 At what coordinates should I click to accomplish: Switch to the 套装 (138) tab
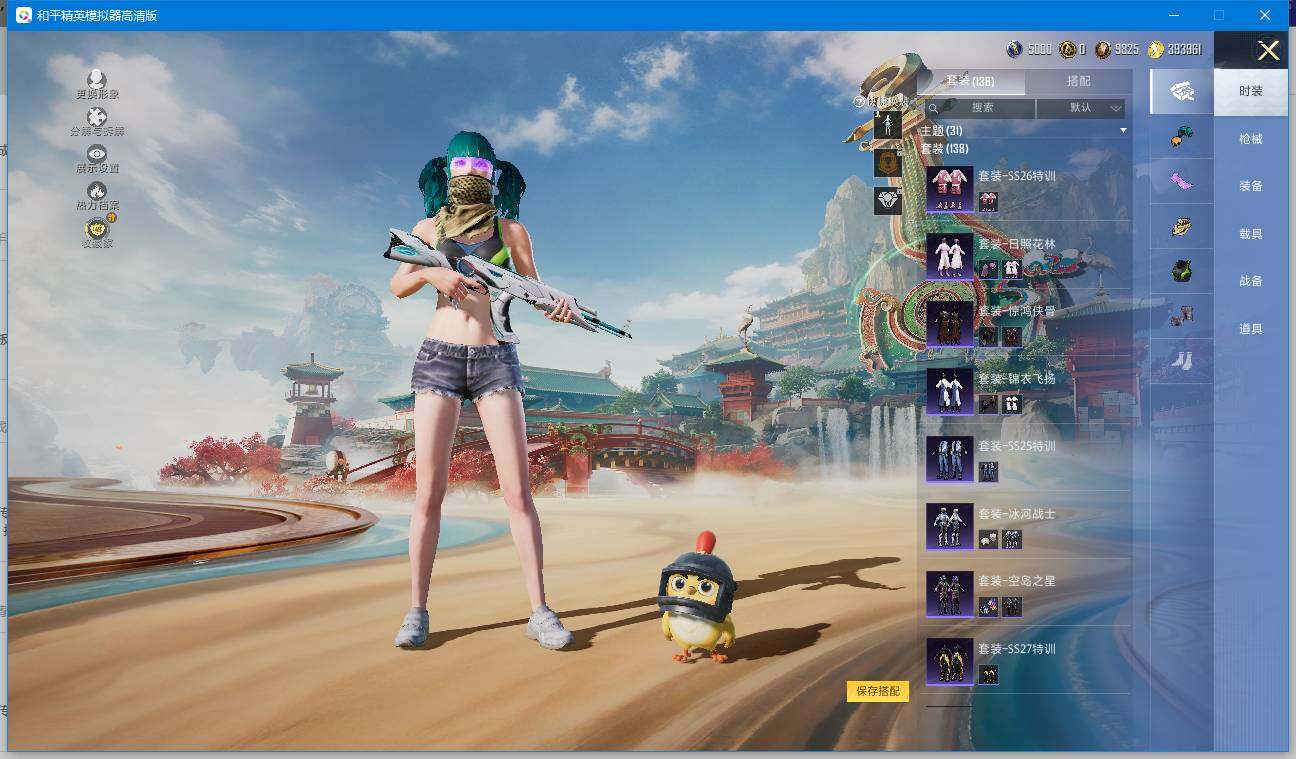pos(970,81)
